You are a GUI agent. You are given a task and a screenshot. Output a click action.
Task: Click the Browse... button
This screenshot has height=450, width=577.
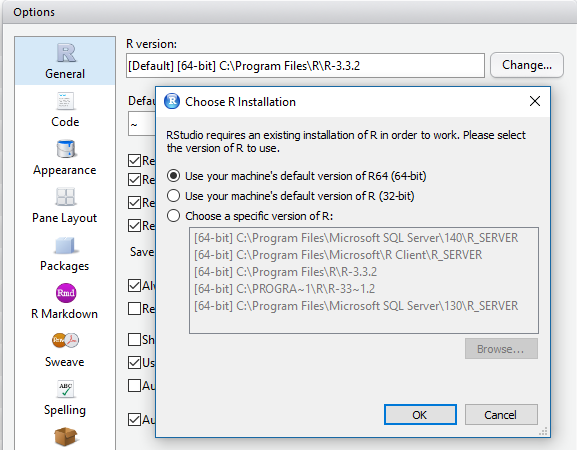coord(501,348)
